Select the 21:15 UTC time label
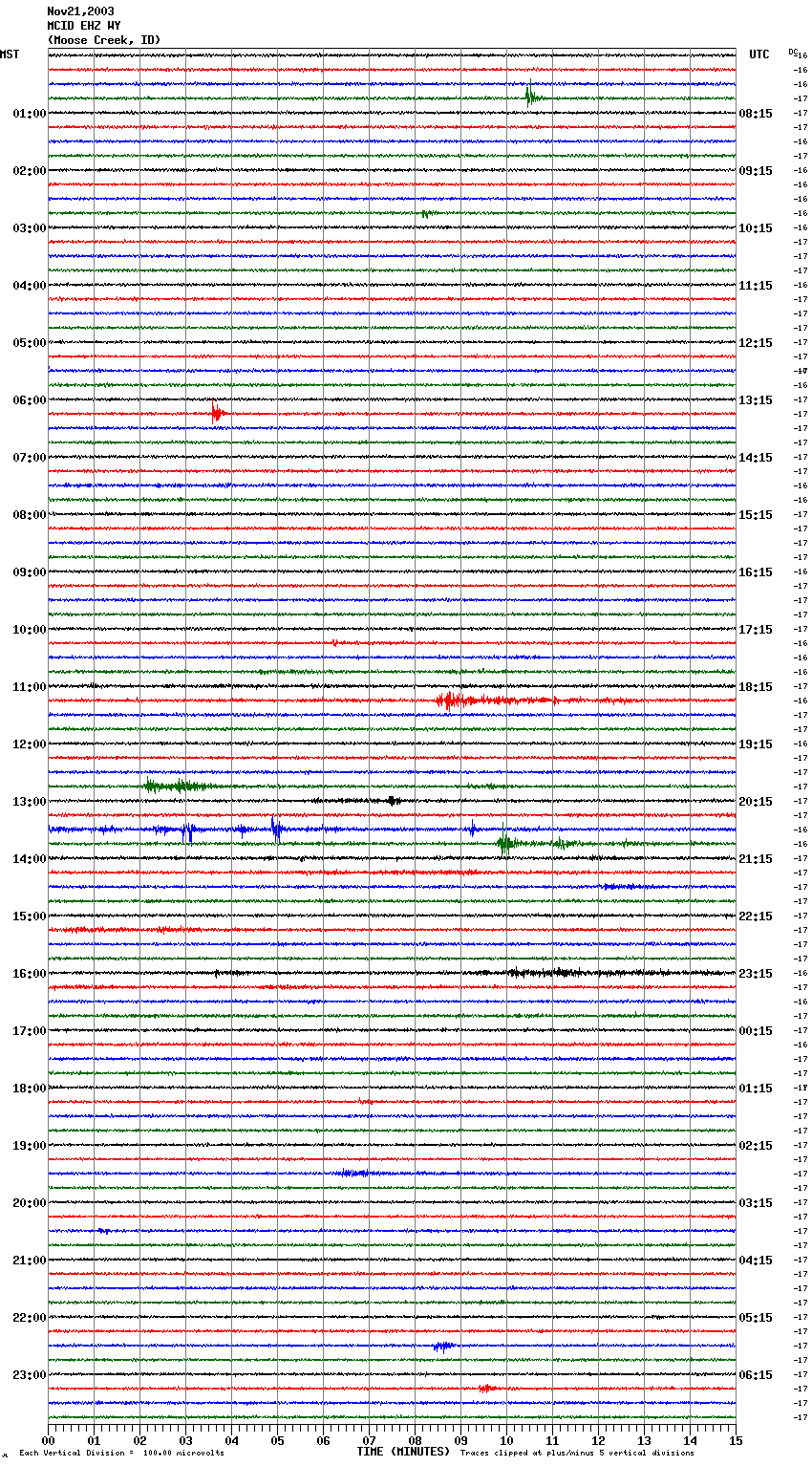 point(756,859)
